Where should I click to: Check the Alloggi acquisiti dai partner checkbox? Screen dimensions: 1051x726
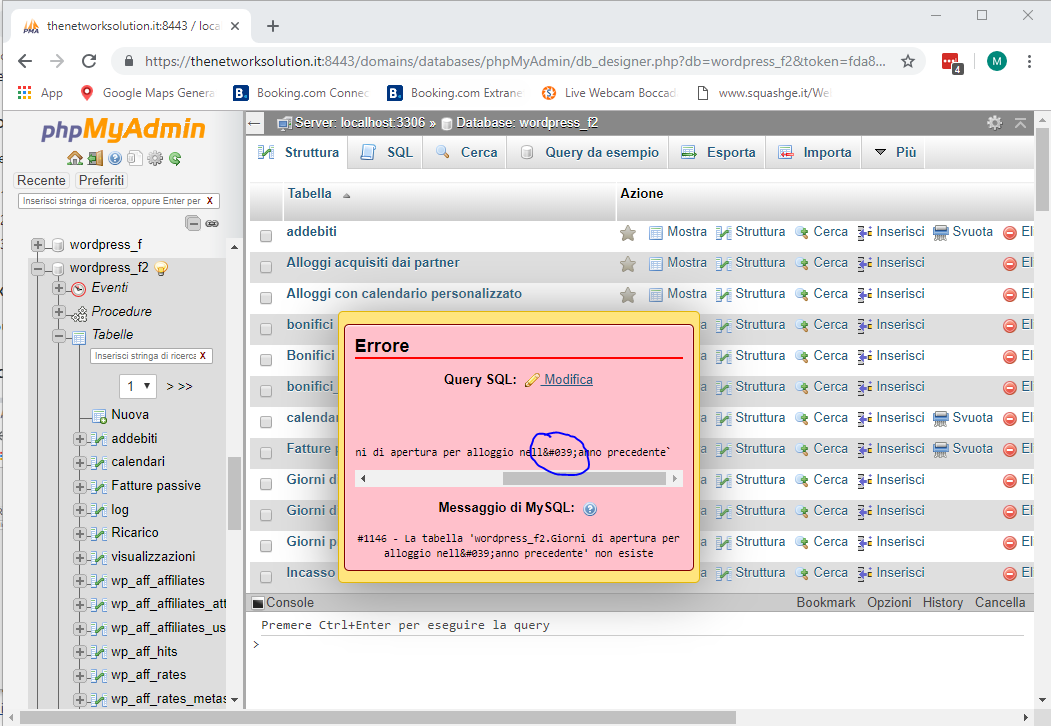click(x=266, y=267)
